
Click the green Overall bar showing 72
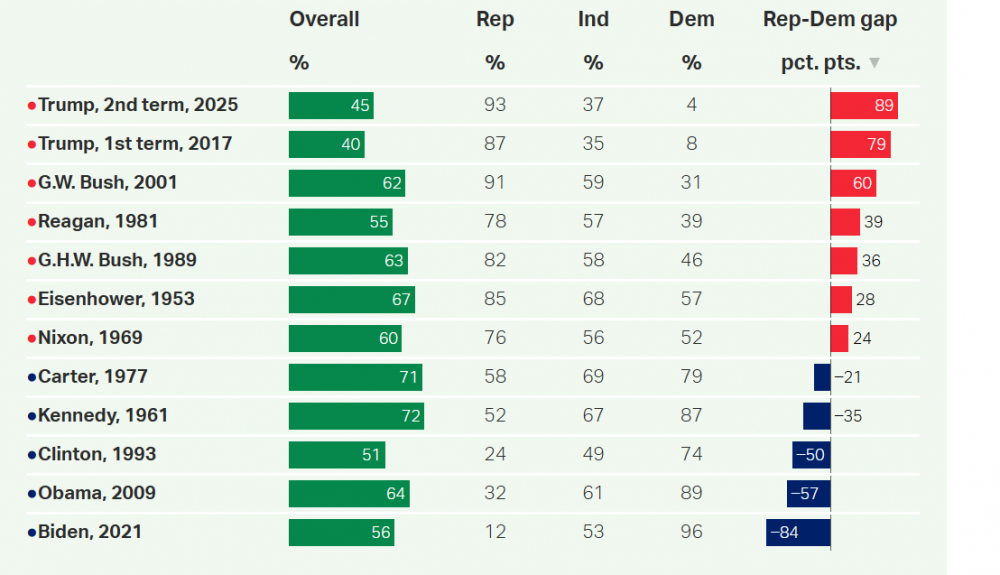point(356,416)
